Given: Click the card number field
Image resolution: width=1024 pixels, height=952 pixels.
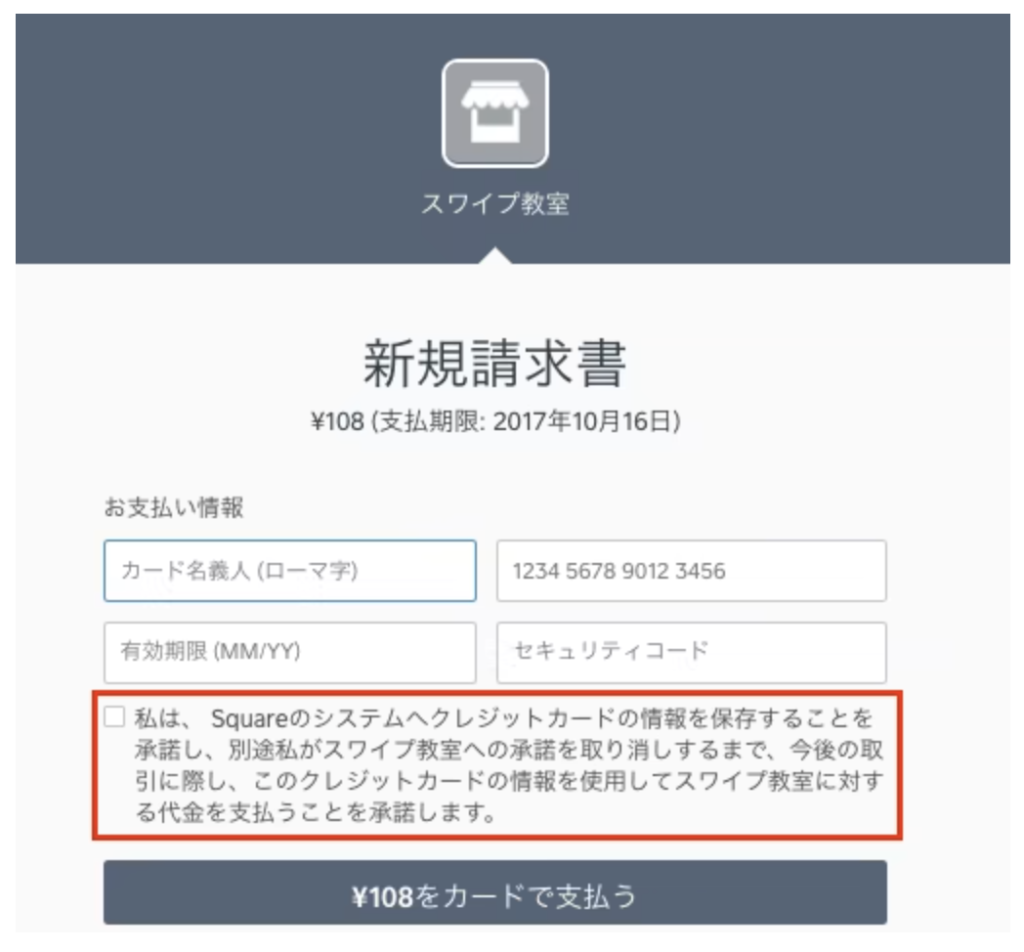Looking at the screenshot, I should pyautogui.click(x=691, y=571).
